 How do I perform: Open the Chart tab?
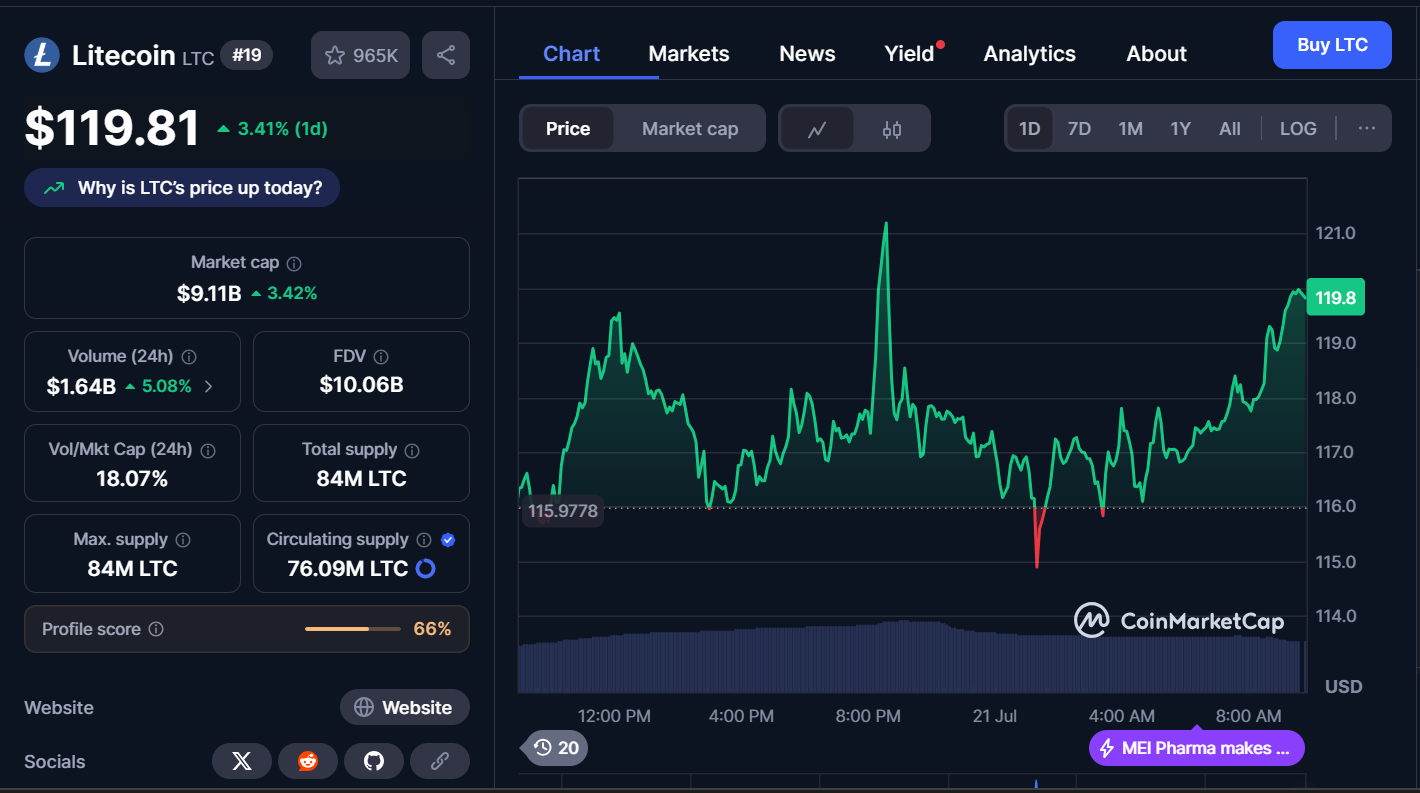(572, 54)
